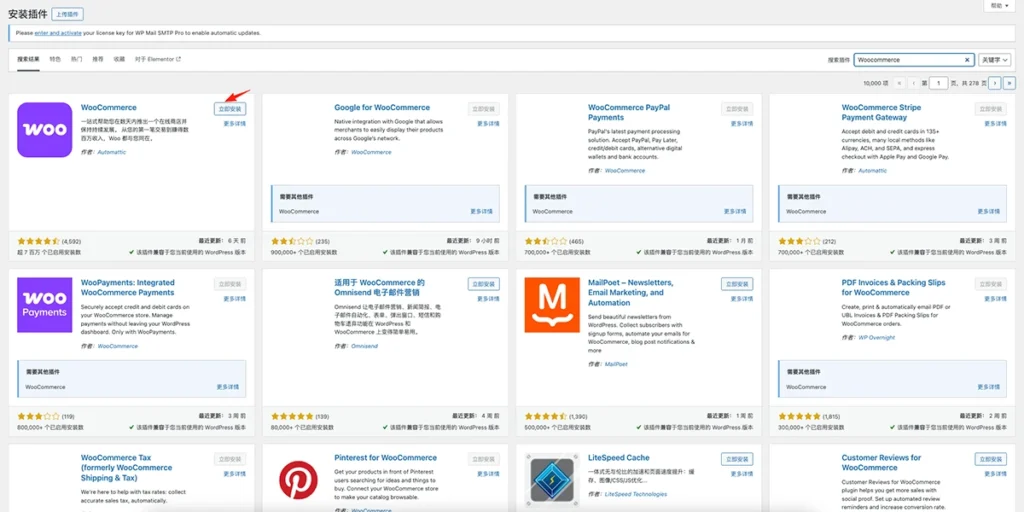Open the LiteSpeed Cache title link
Viewport: 1024px width, 512px height.
(x=618, y=458)
